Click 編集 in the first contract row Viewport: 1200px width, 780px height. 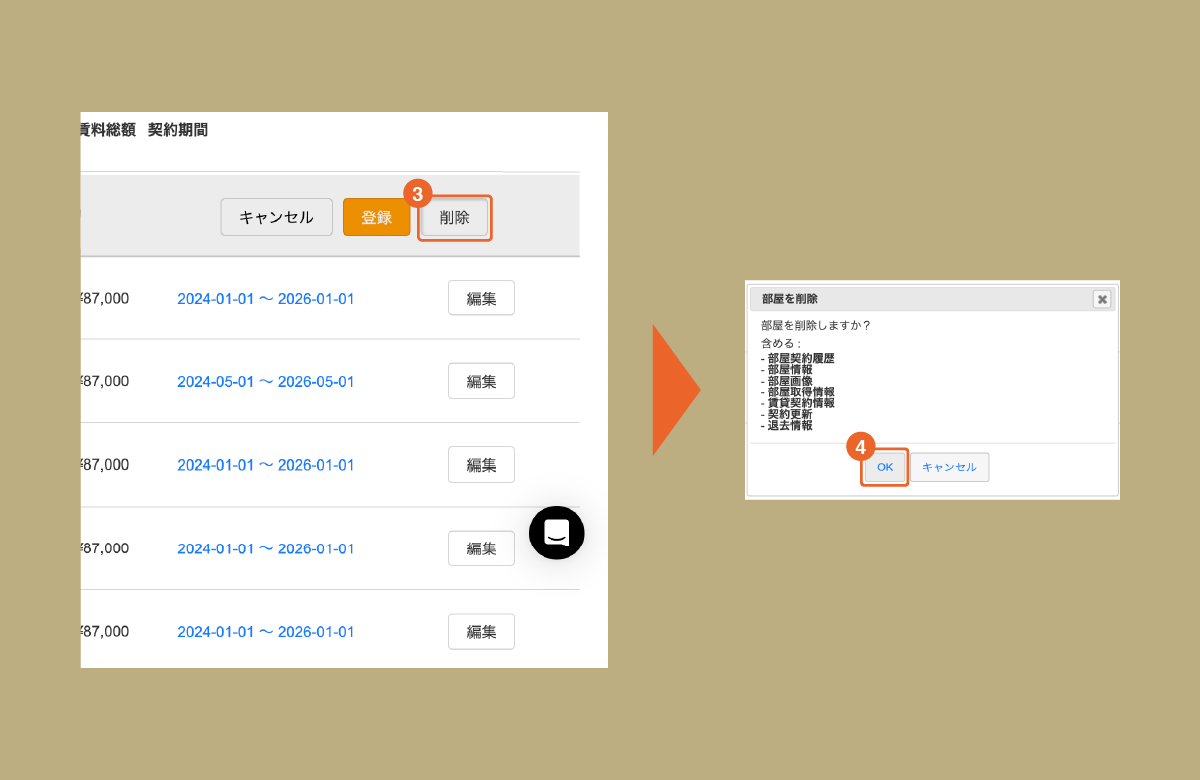point(481,298)
